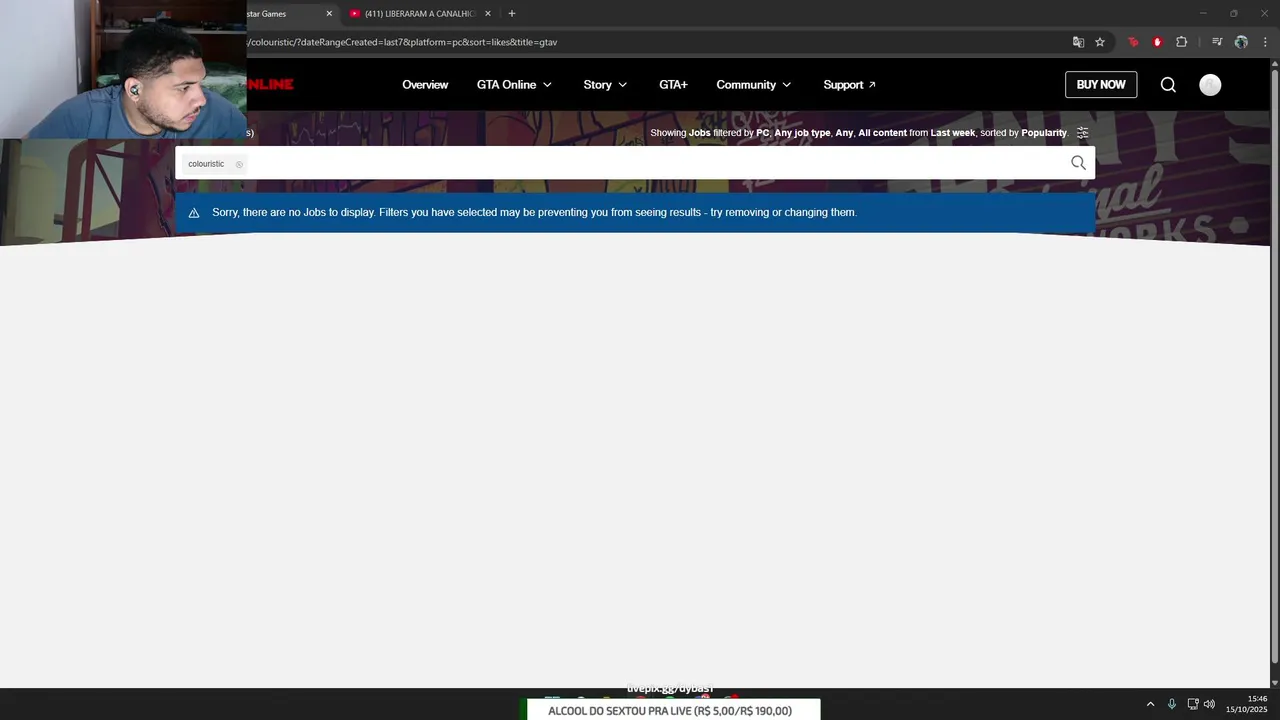Viewport: 1280px width, 720px height.
Task: Open the jobs filter settings icon
Action: click(1082, 133)
